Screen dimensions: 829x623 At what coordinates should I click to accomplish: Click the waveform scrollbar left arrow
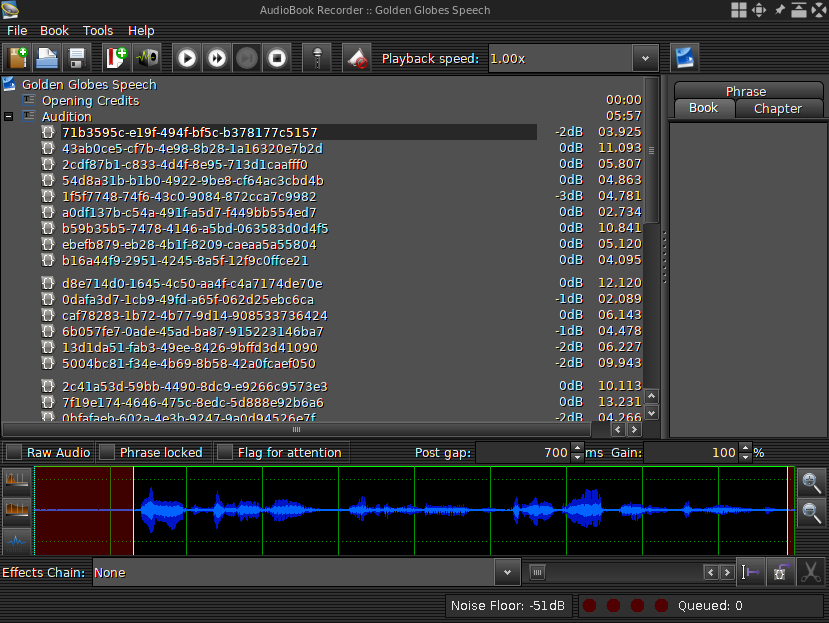click(x=711, y=572)
